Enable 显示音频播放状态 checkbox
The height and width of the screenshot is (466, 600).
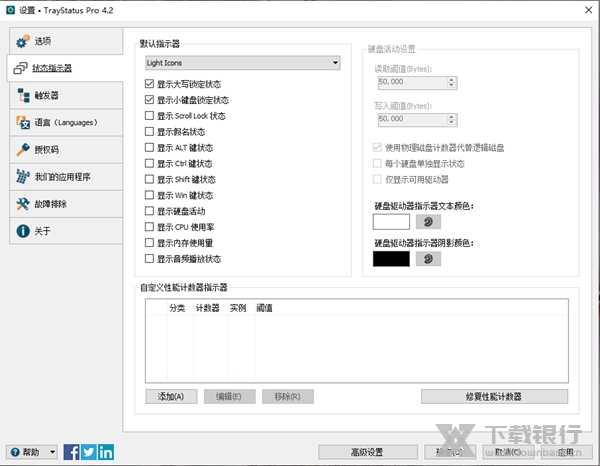[x=149, y=259]
